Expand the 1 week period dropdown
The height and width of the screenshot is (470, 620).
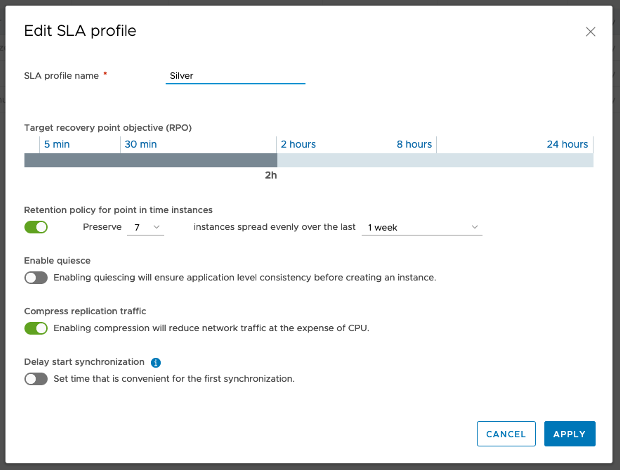click(423, 228)
